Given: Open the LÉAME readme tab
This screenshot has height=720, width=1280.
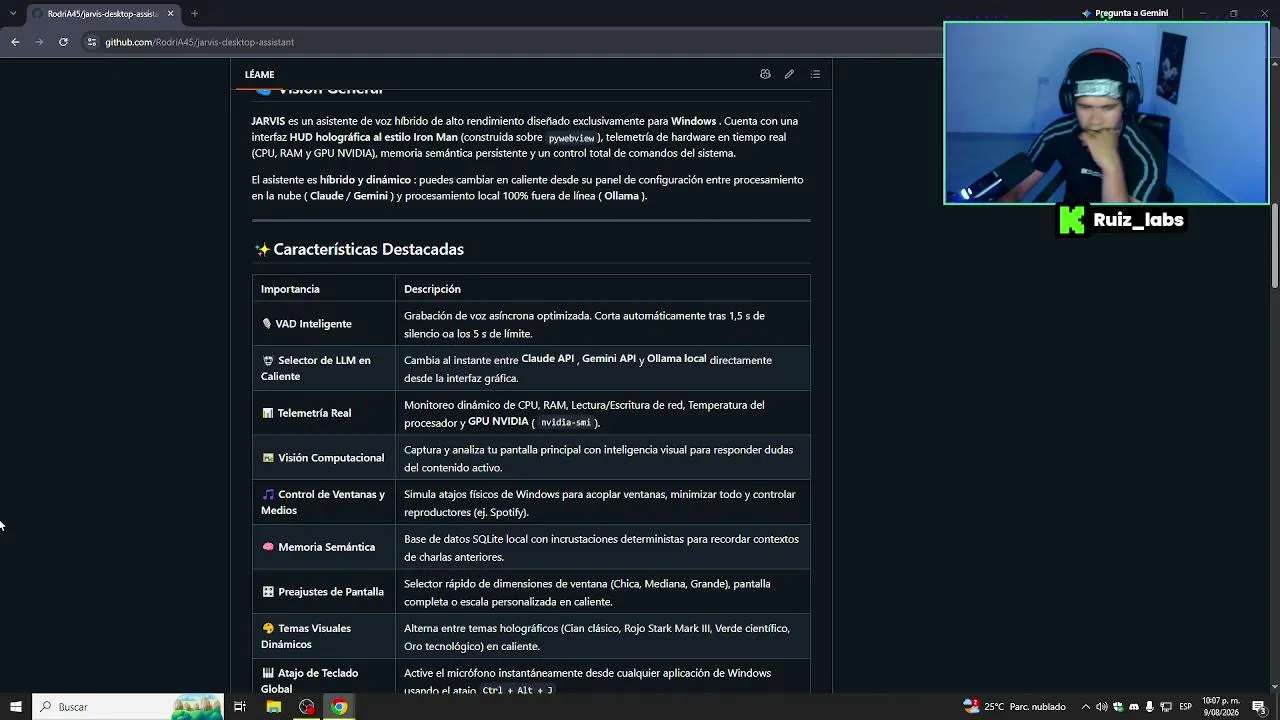Looking at the screenshot, I should coord(259,74).
